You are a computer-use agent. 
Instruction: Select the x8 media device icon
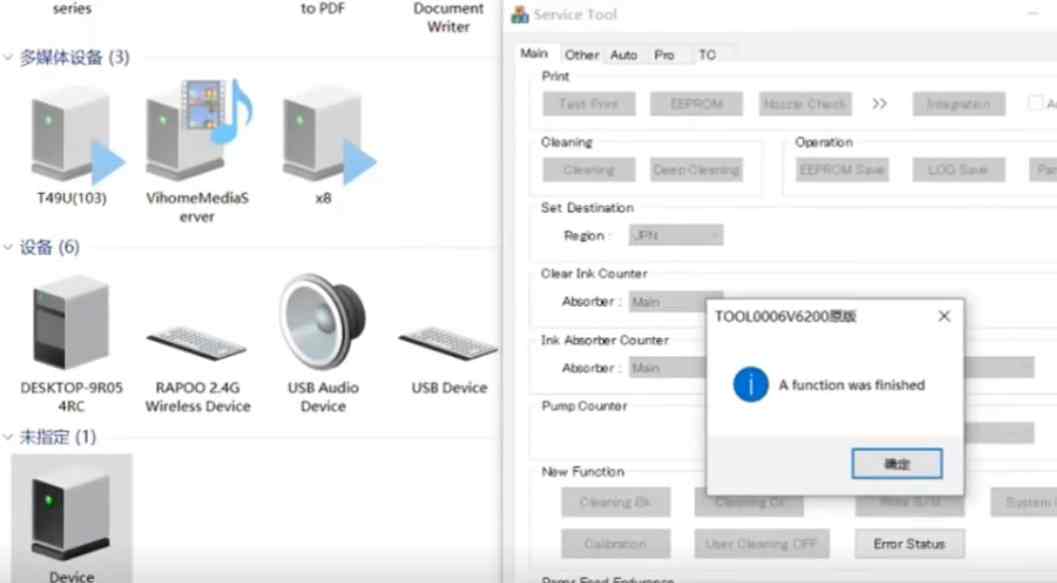[x=323, y=135]
